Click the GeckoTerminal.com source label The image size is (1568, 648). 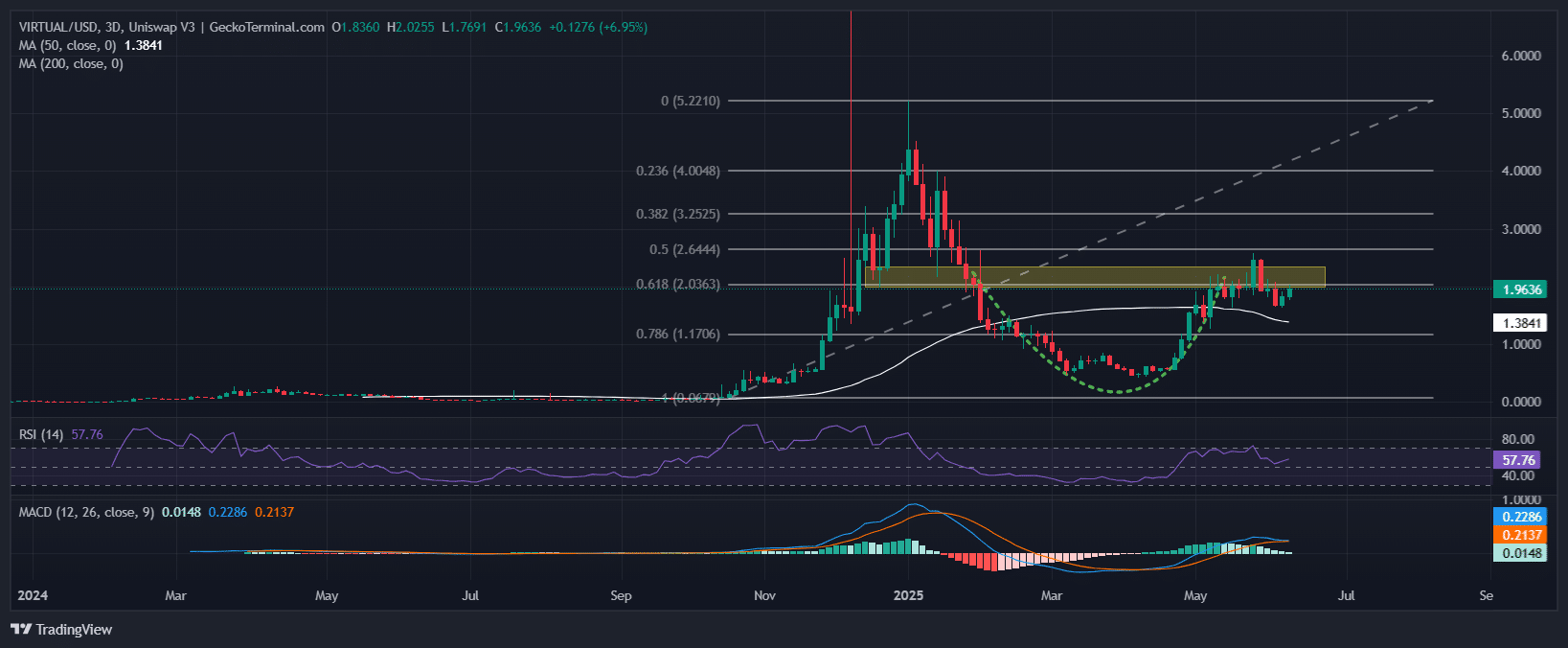coord(266,27)
